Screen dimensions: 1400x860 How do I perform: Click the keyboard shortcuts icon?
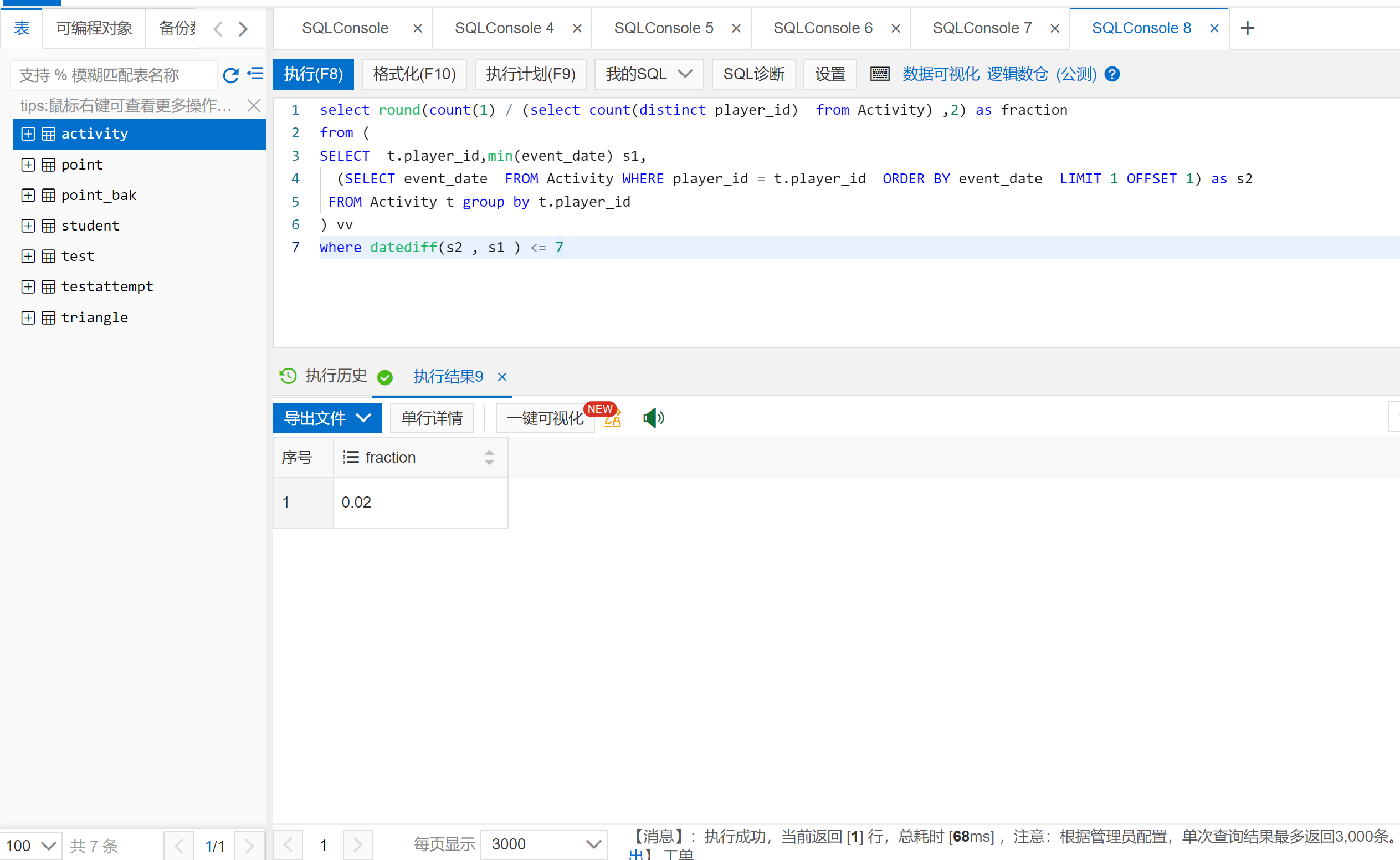click(879, 74)
